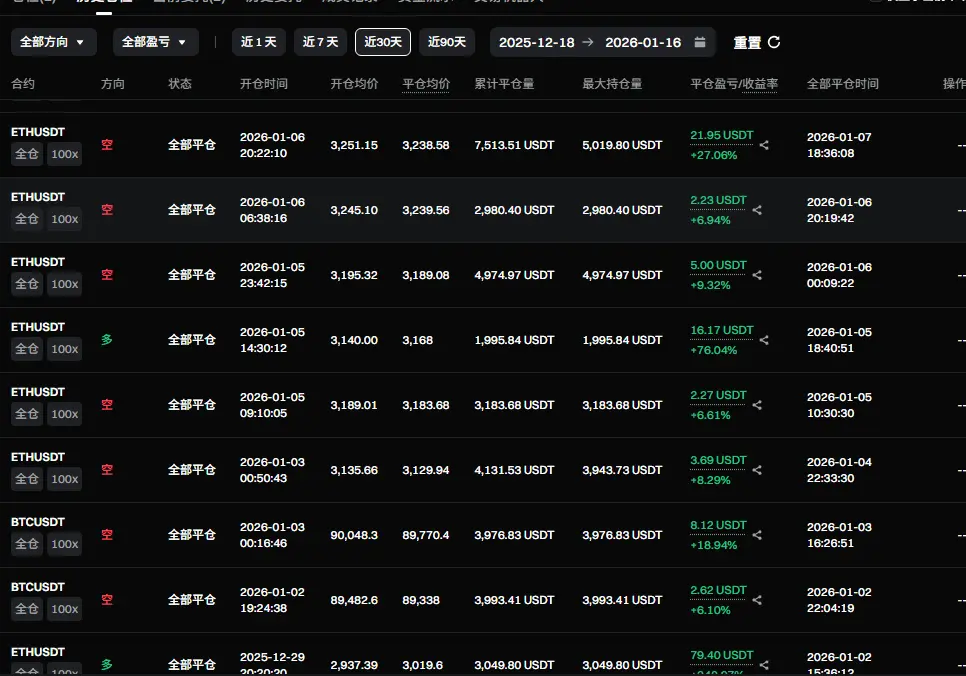Share the 79.40 USDT trade result
The height and width of the screenshot is (676, 966).
coord(764,666)
